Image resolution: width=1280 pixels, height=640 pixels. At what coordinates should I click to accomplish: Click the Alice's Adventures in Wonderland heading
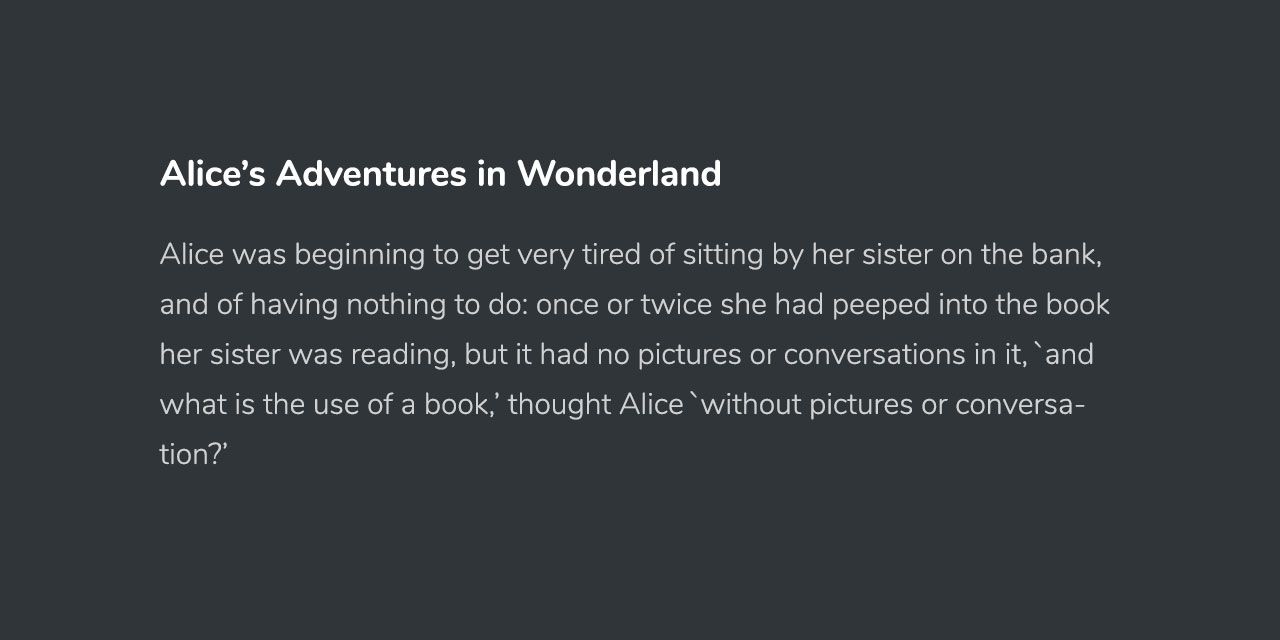[440, 174]
